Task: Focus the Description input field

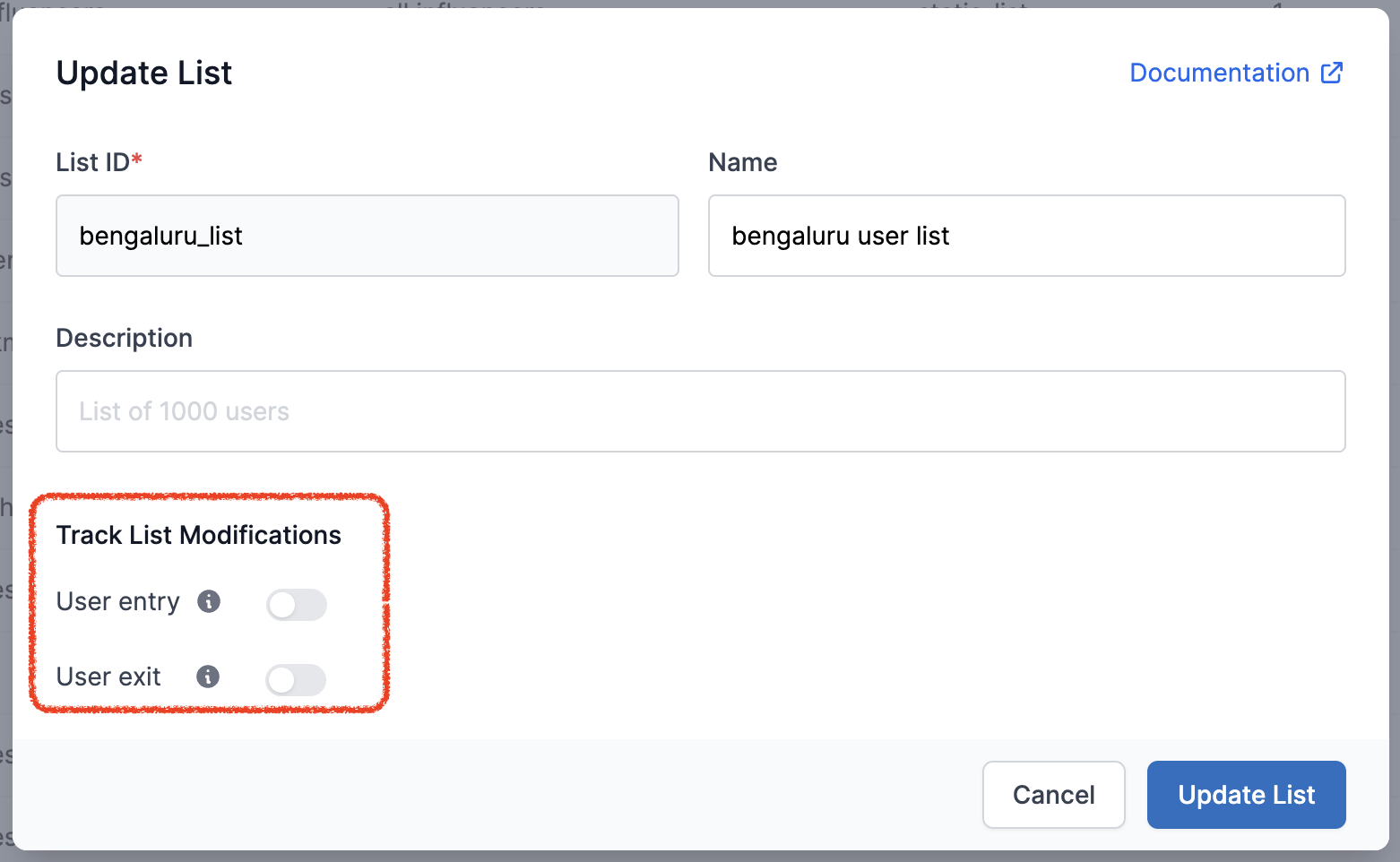Action: click(x=701, y=411)
